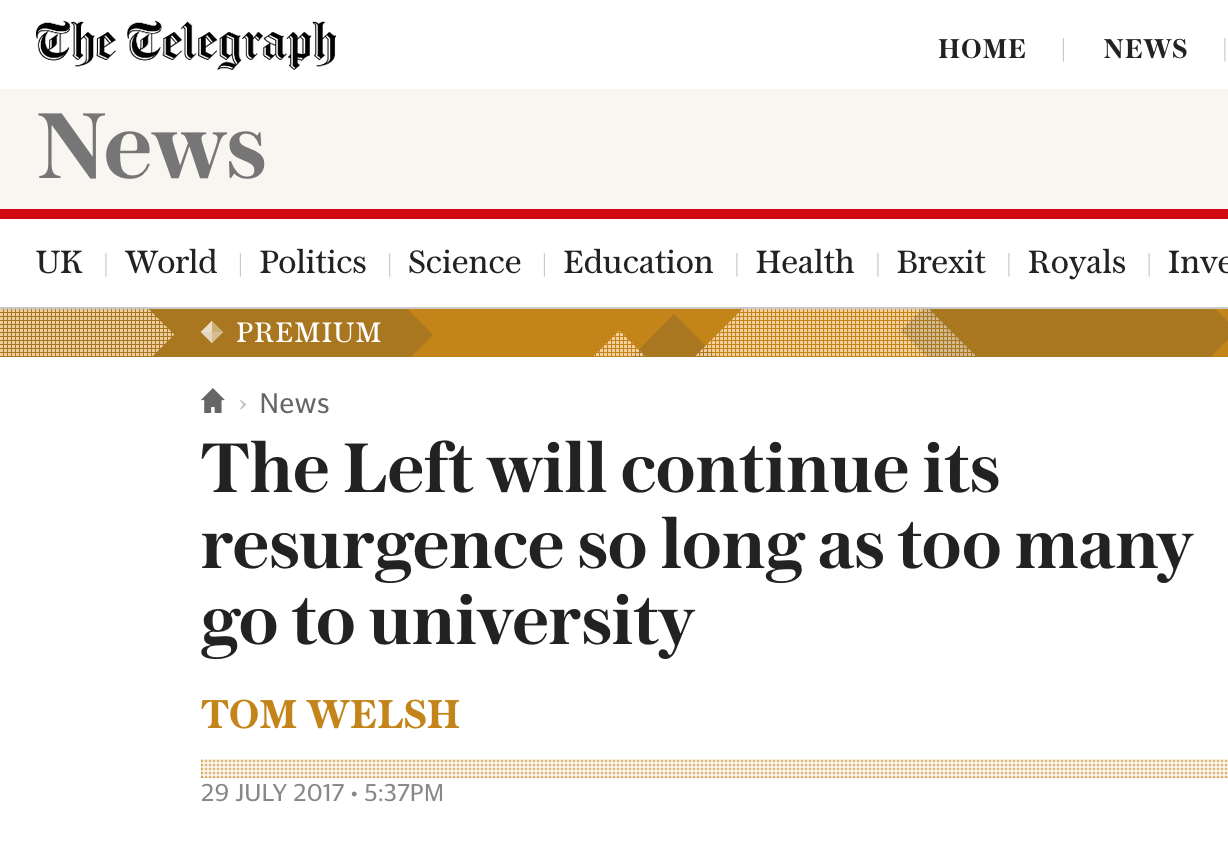Click the large News section heading

click(x=151, y=146)
